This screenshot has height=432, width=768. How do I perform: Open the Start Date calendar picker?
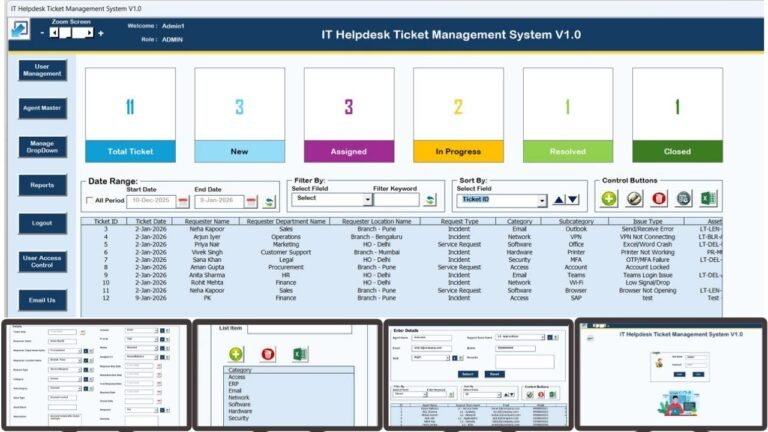pos(183,201)
